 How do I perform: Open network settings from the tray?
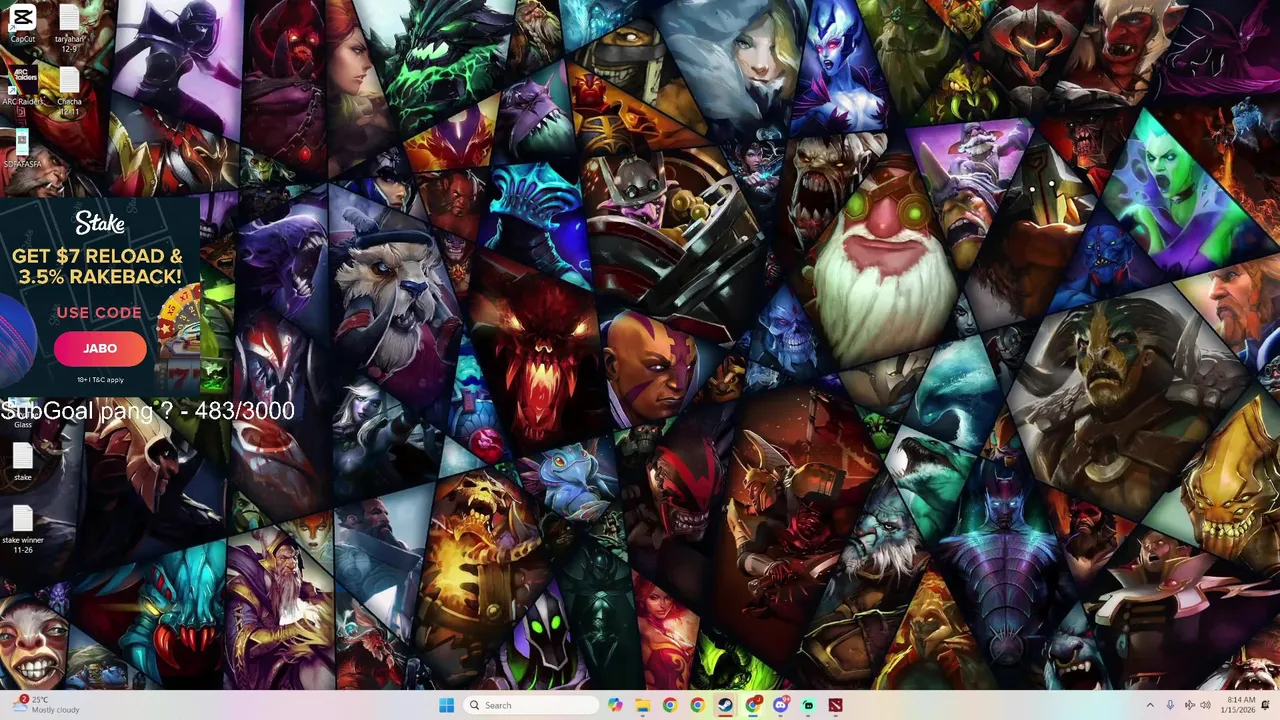coord(1190,705)
